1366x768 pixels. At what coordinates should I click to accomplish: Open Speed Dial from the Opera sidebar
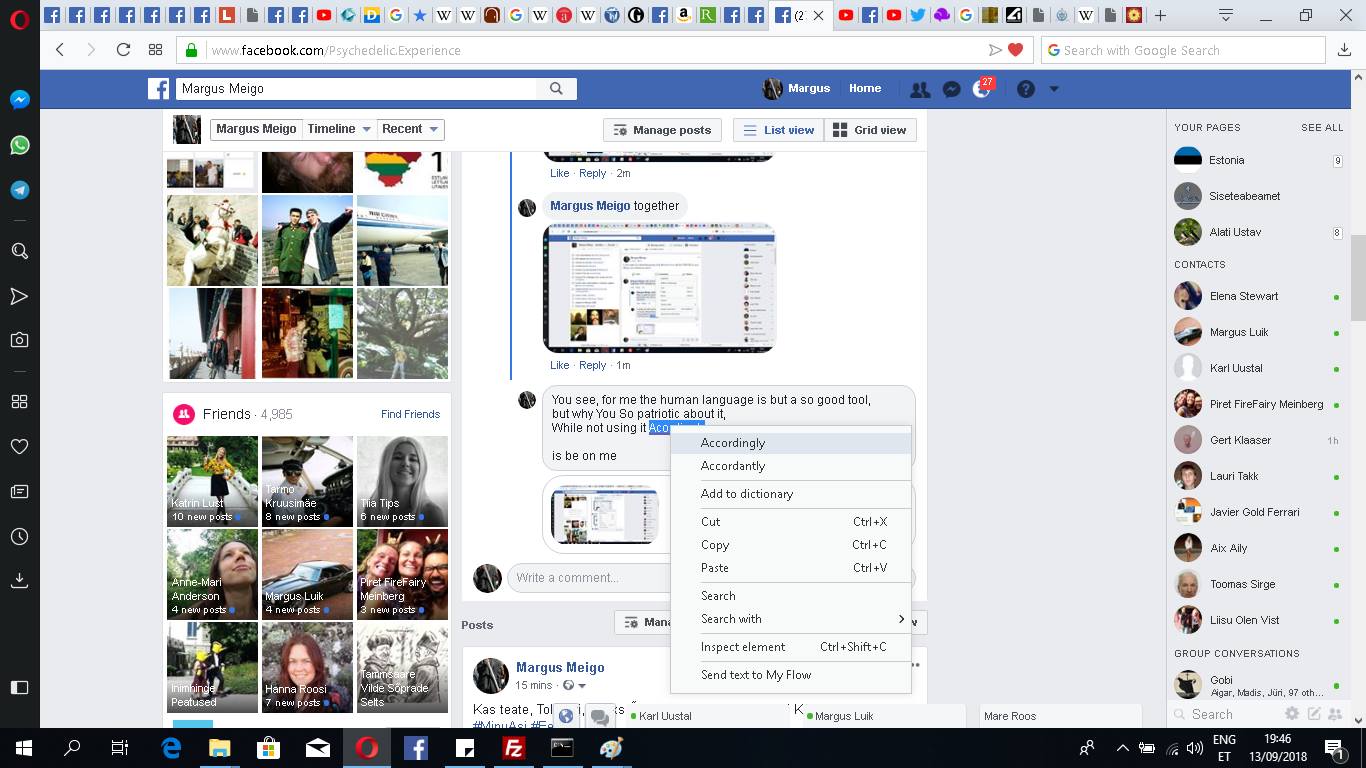pyautogui.click(x=19, y=402)
